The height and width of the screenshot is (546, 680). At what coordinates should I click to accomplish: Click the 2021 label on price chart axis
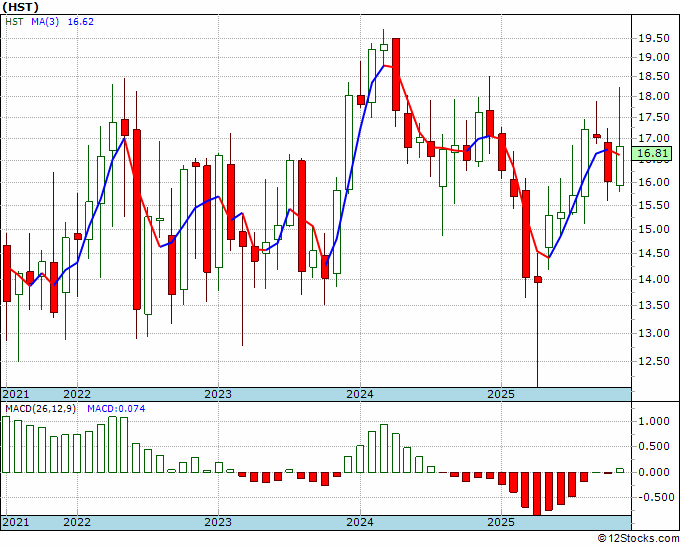point(16,394)
